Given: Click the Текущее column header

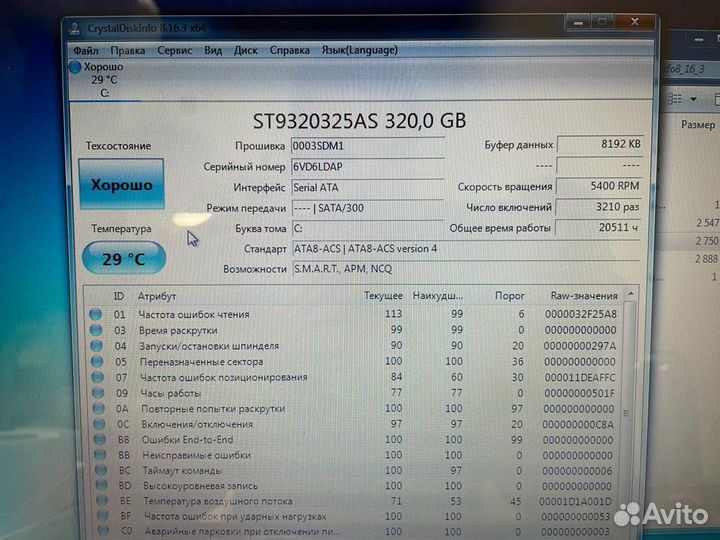Looking at the screenshot, I should point(383,296).
